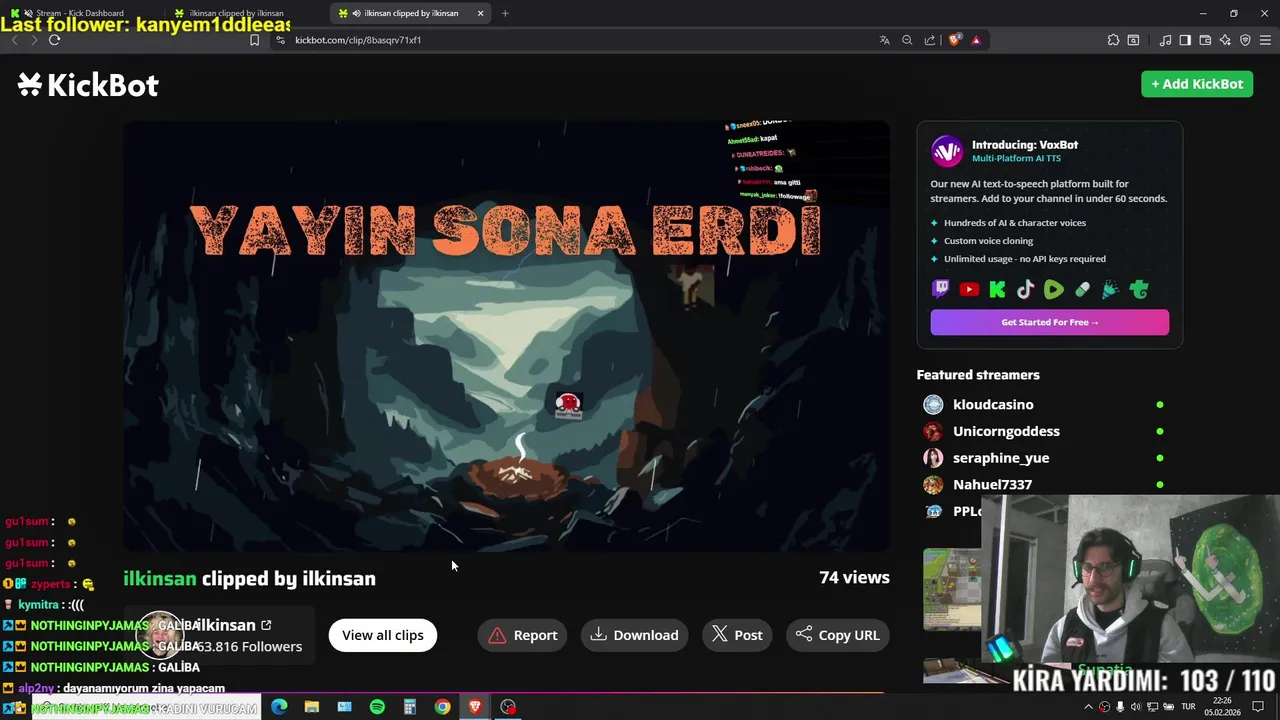
Task: Post the clip to X
Action: 737,635
